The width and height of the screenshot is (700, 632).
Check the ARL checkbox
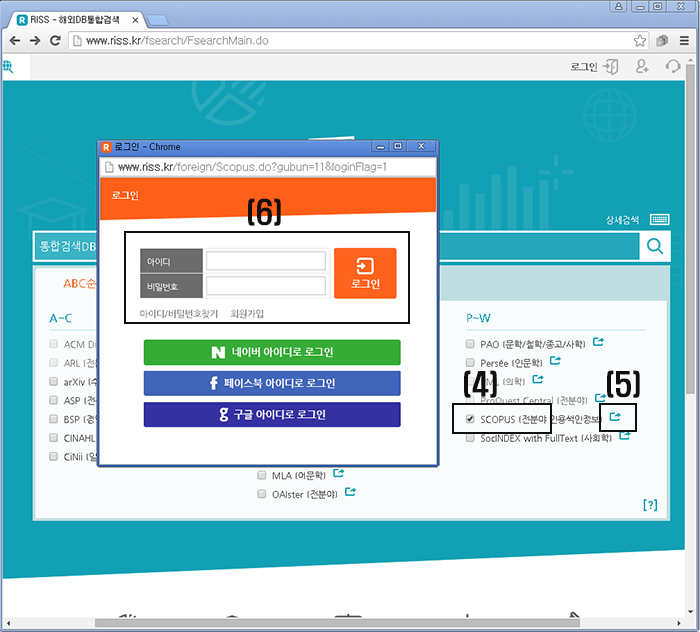click(54, 362)
